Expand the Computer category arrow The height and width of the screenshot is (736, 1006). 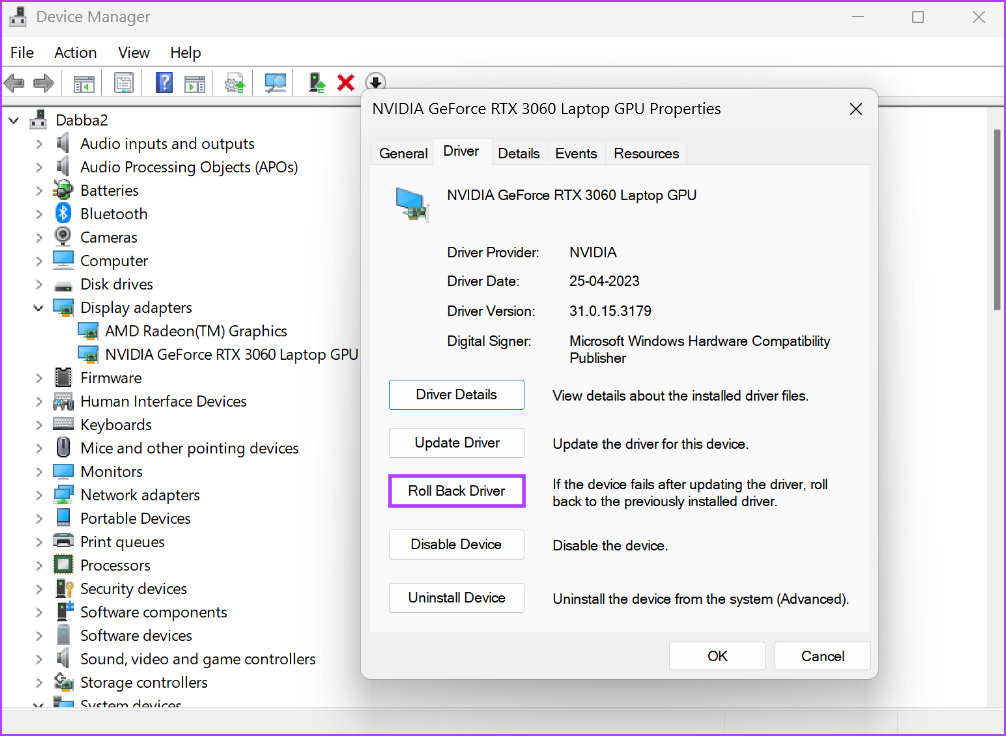pos(38,261)
